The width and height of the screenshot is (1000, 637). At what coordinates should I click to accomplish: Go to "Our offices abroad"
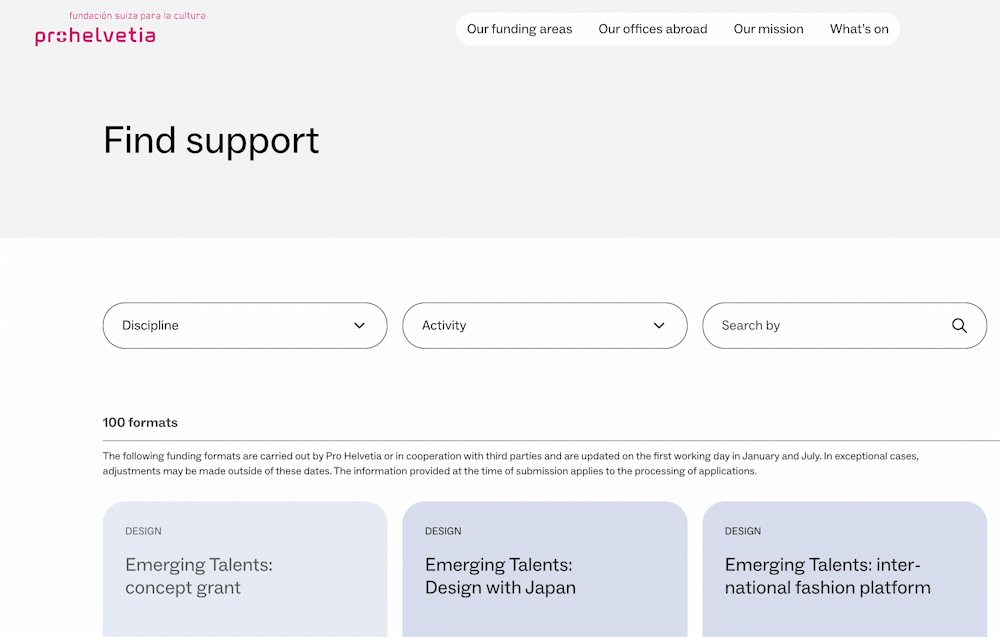click(652, 29)
